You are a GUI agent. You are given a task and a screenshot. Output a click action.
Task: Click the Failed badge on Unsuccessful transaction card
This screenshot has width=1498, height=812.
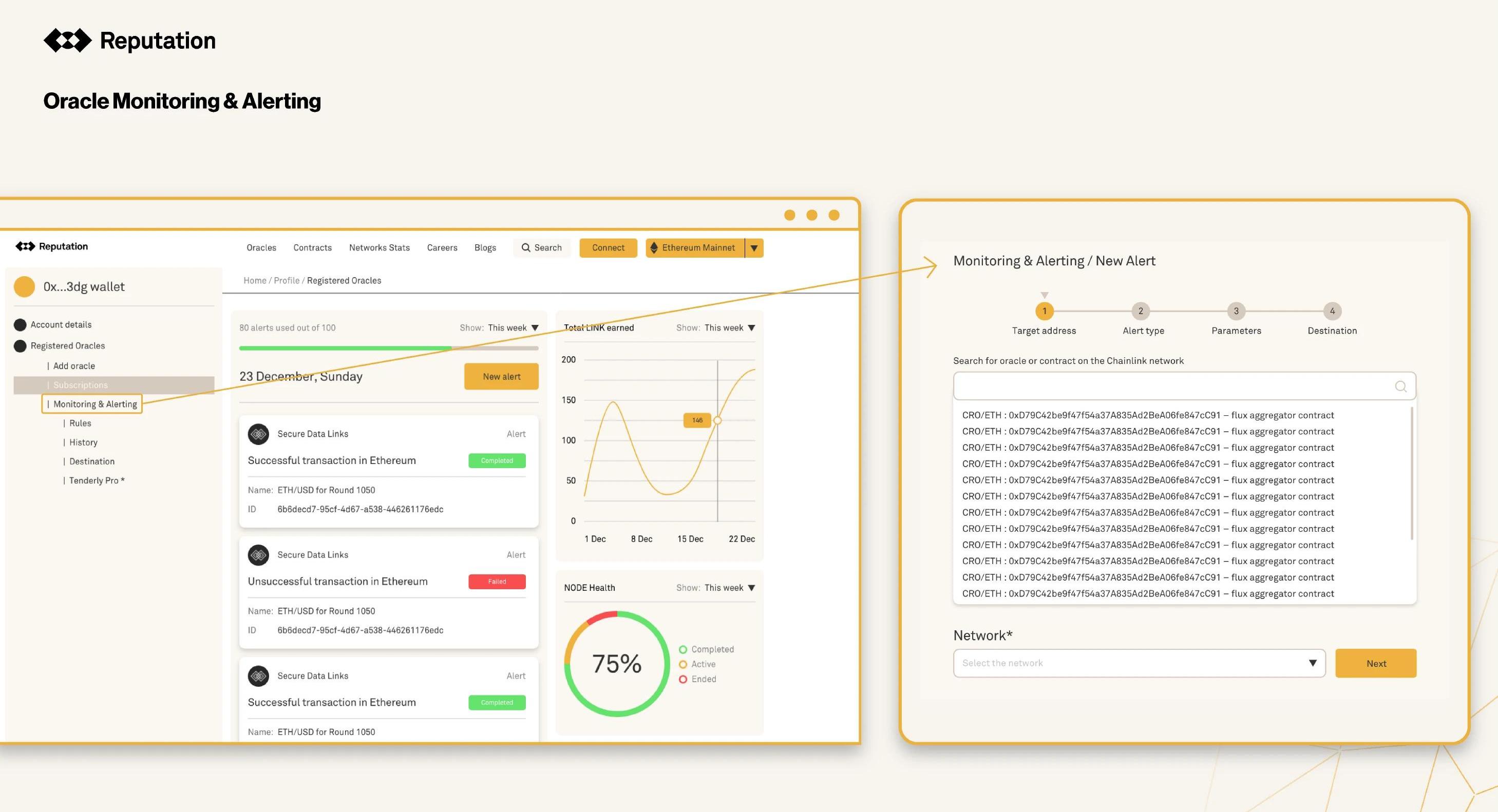click(x=497, y=582)
